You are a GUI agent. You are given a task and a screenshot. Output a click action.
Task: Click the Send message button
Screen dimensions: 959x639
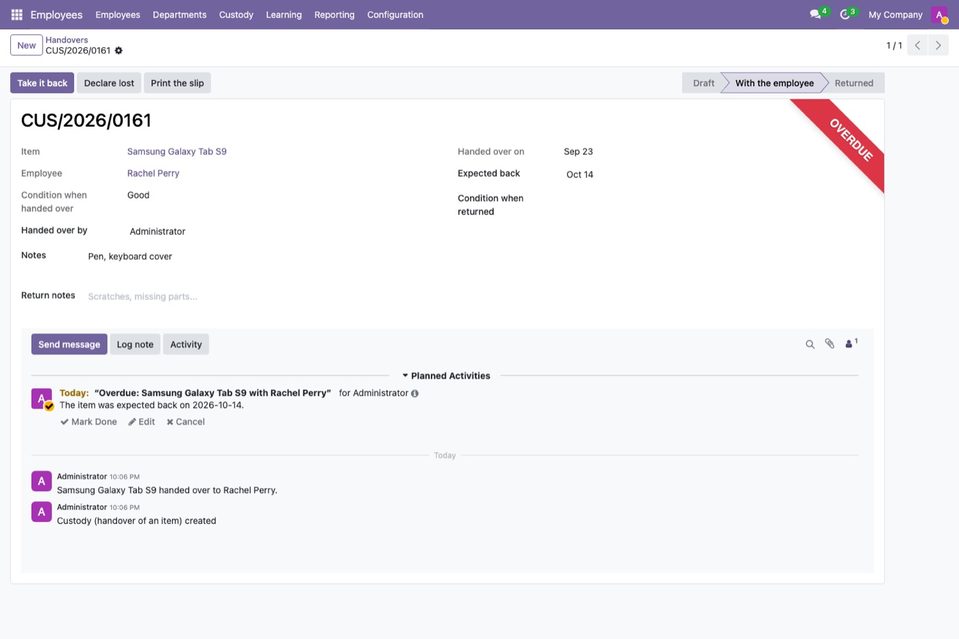(69, 344)
